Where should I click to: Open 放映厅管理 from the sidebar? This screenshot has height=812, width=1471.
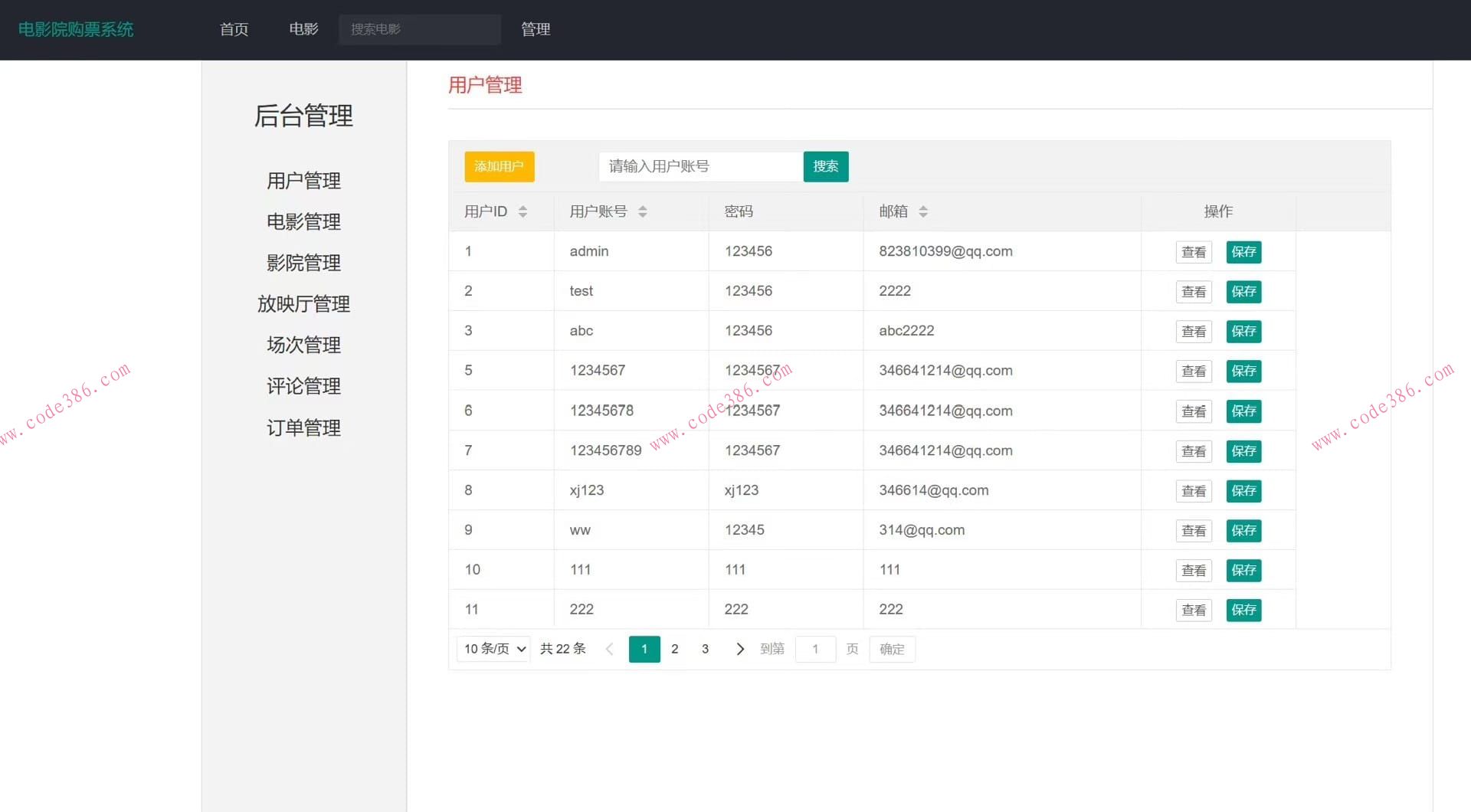coord(303,303)
